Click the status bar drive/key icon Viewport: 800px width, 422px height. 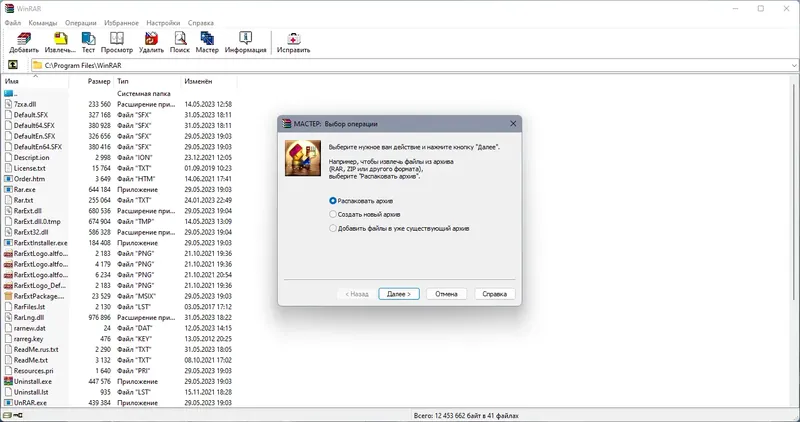[x=13, y=415]
